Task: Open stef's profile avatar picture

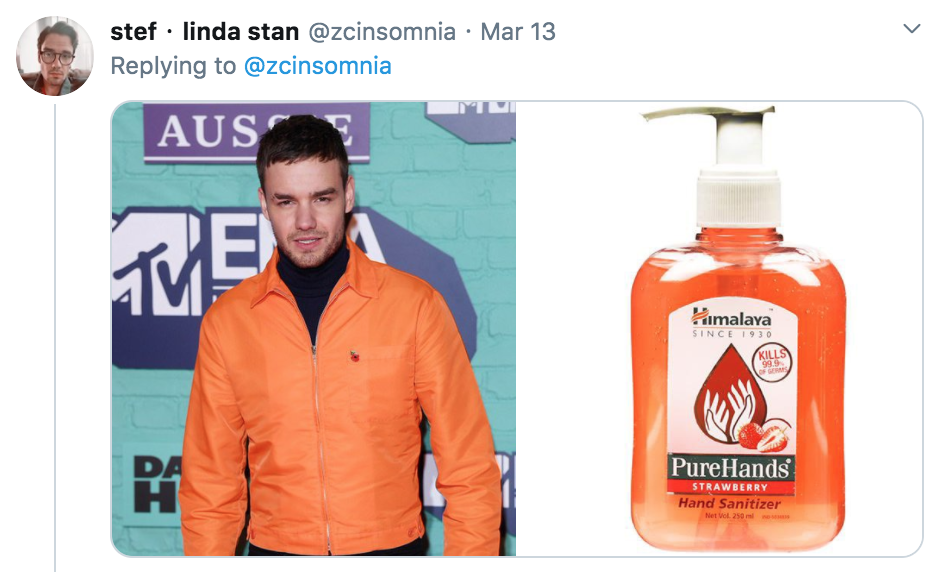Action: pos(55,56)
